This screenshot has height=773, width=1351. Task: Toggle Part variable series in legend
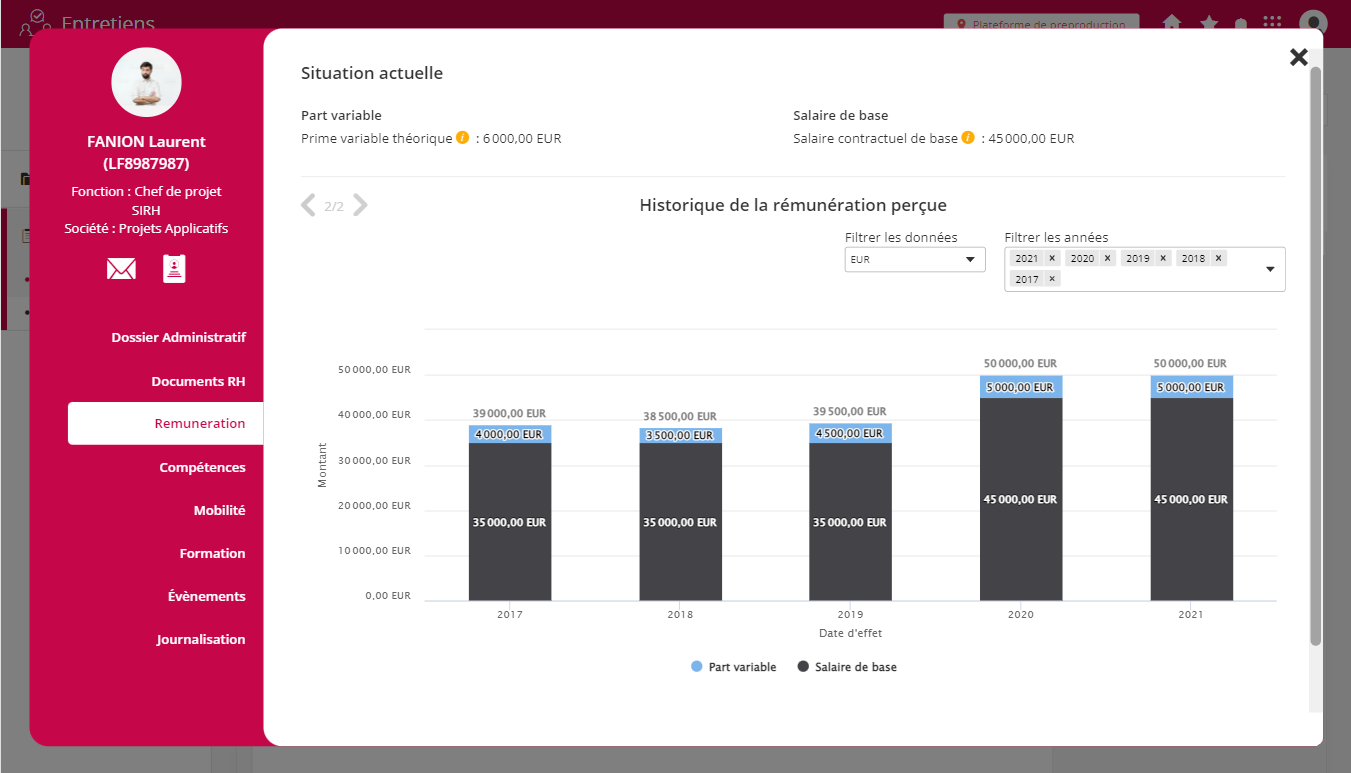click(733, 667)
